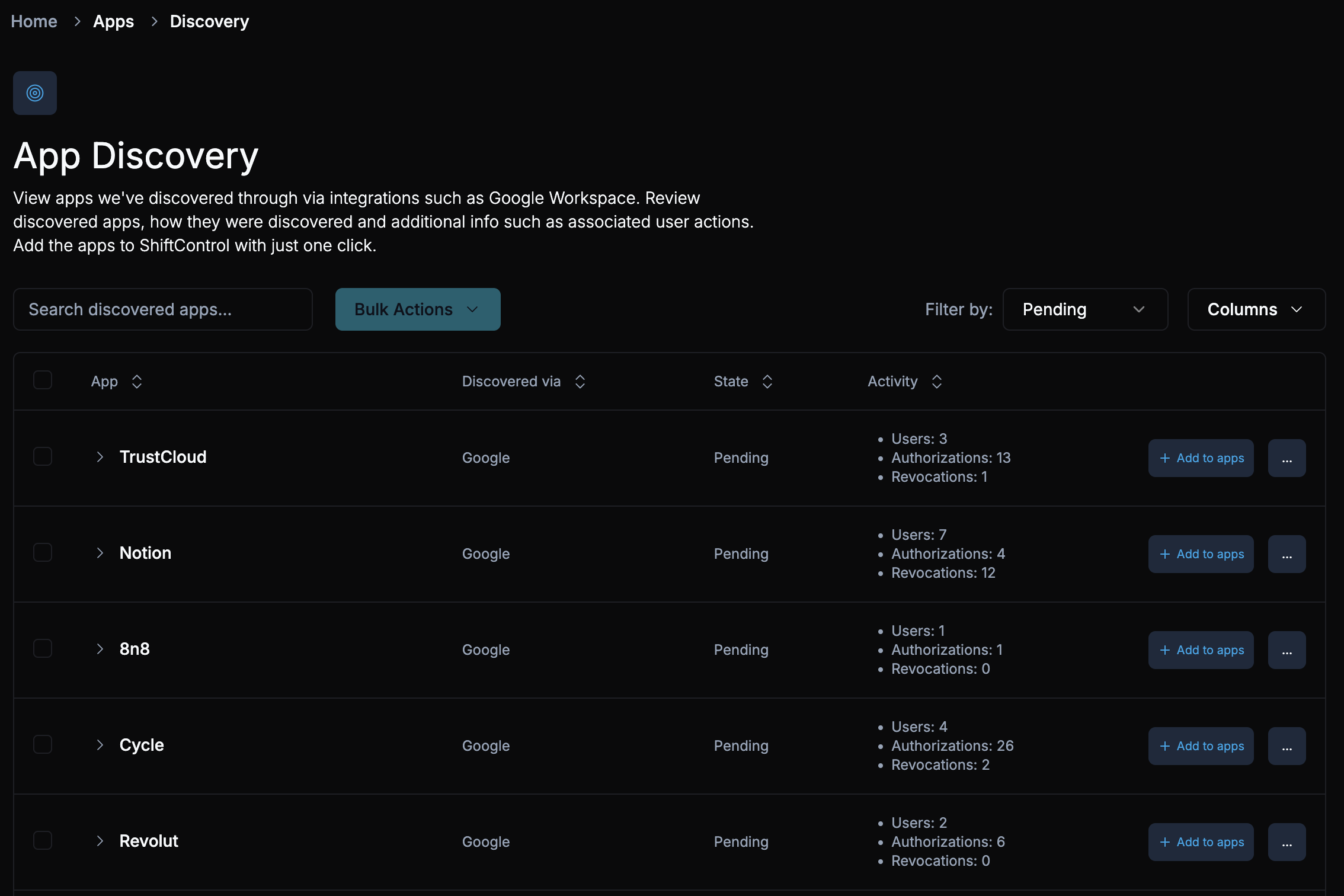Add Revolut to apps
1344x896 pixels.
click(x=1201, y=841)
